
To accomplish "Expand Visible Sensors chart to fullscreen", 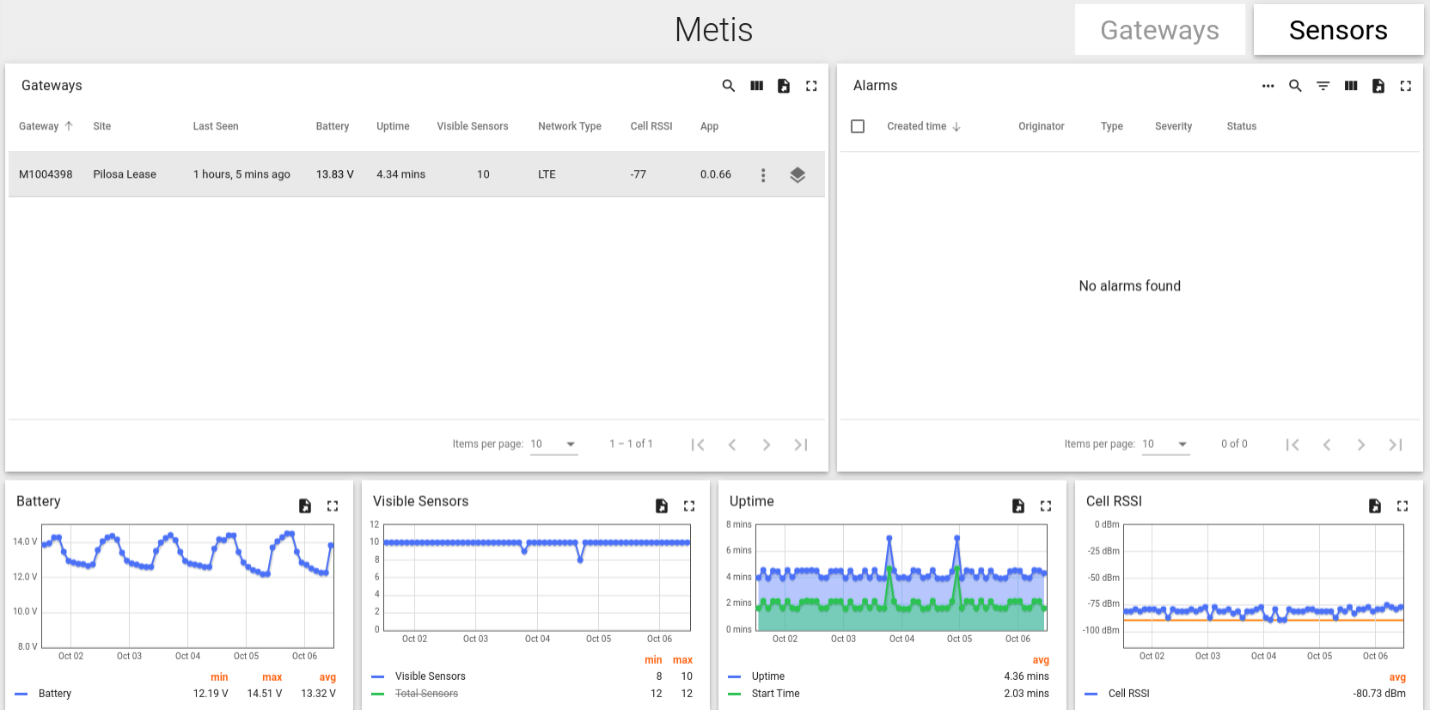I will [689, 506].
